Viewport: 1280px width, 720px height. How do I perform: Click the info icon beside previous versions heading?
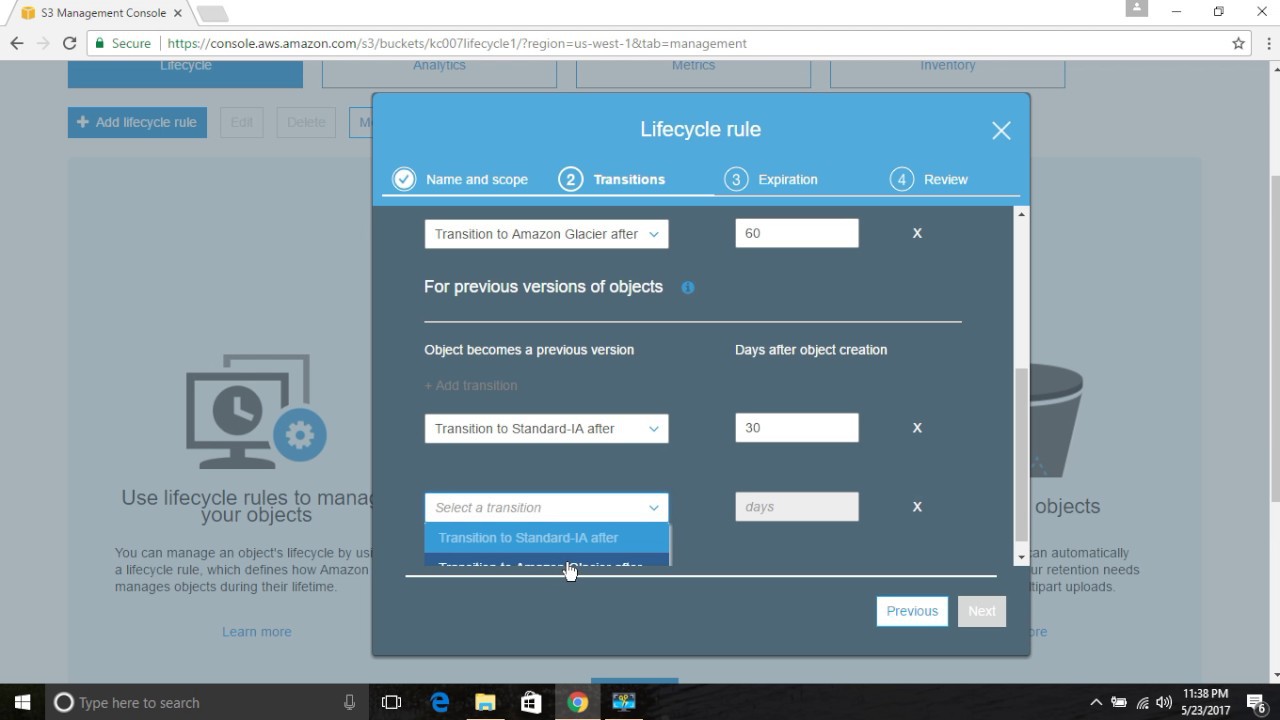(x=688, y=288)
